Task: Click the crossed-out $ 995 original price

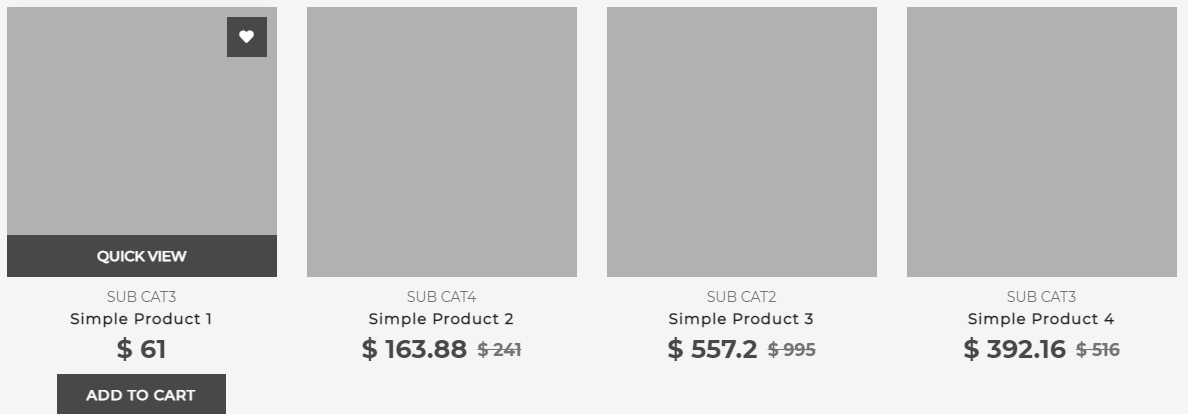Action: coord(792,350)
